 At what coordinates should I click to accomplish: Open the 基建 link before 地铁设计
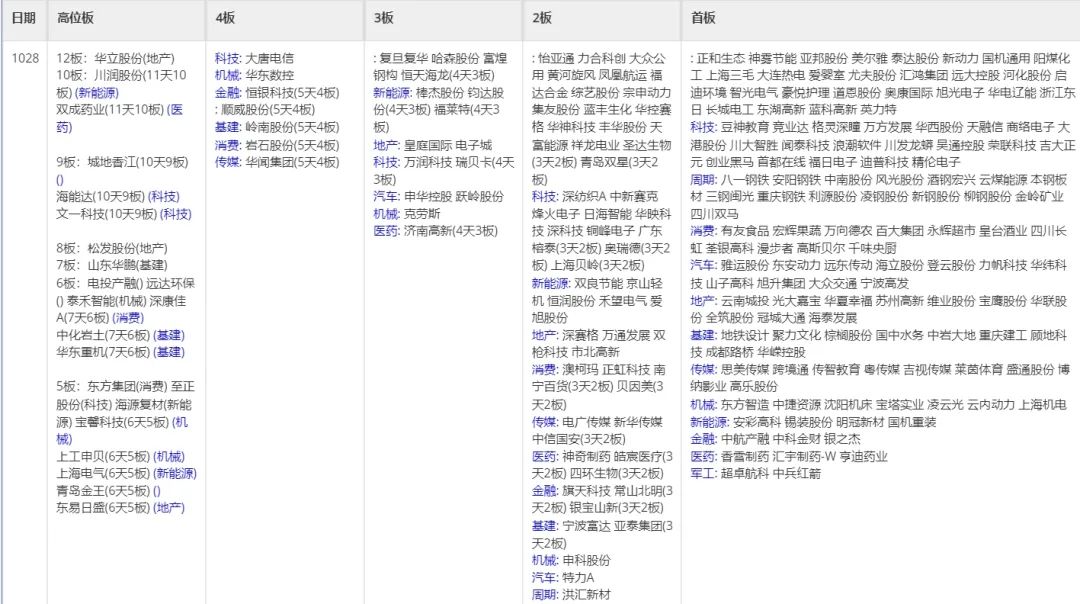[703, 335]
